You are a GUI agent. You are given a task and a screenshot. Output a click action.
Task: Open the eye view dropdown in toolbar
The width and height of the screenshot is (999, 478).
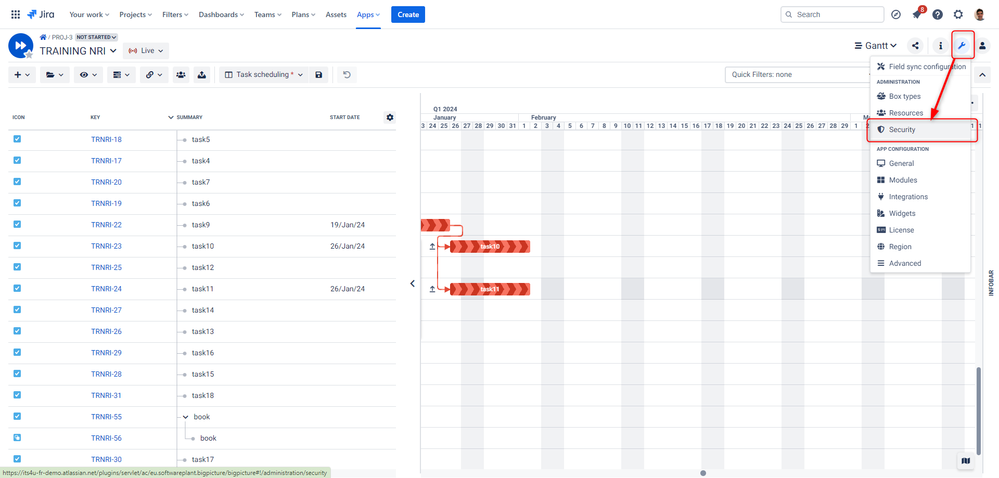[88, 75]
